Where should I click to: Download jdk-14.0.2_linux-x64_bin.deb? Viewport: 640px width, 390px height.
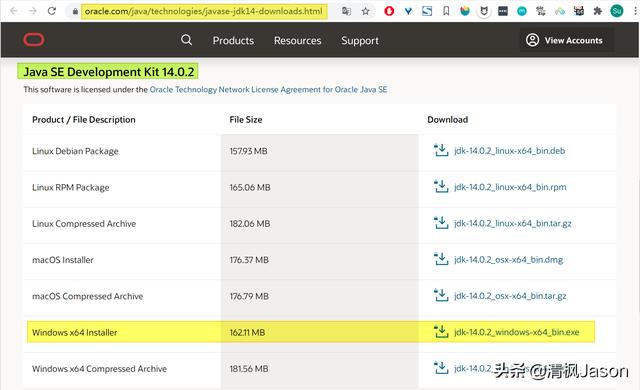(x=509, y=151)
